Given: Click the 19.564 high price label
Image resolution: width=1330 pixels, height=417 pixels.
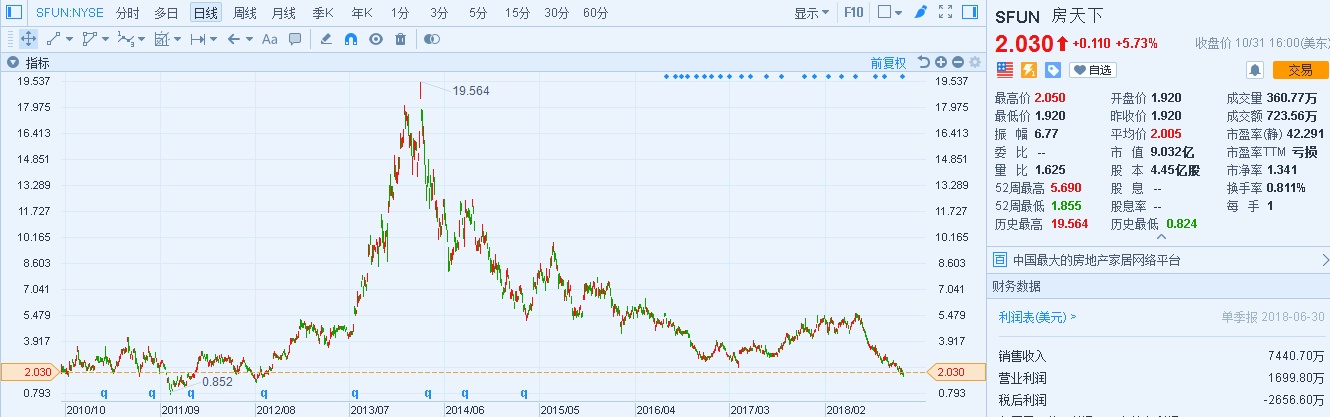Looking at the screenshot, I should click(x=471, y=90).
